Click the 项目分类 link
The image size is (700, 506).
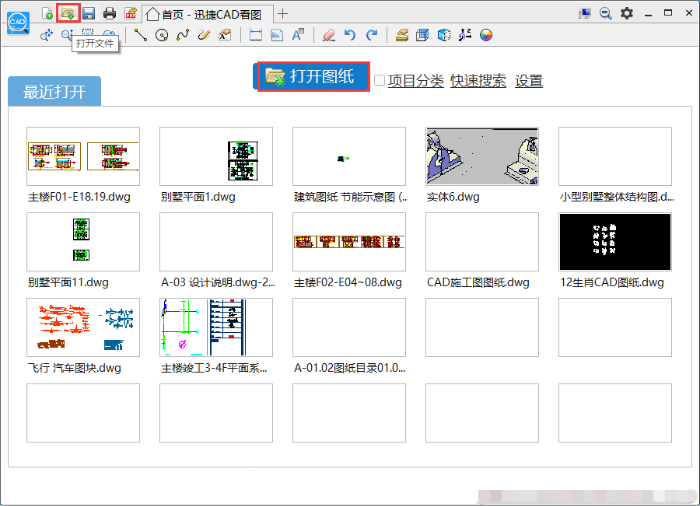coord(416,81)
